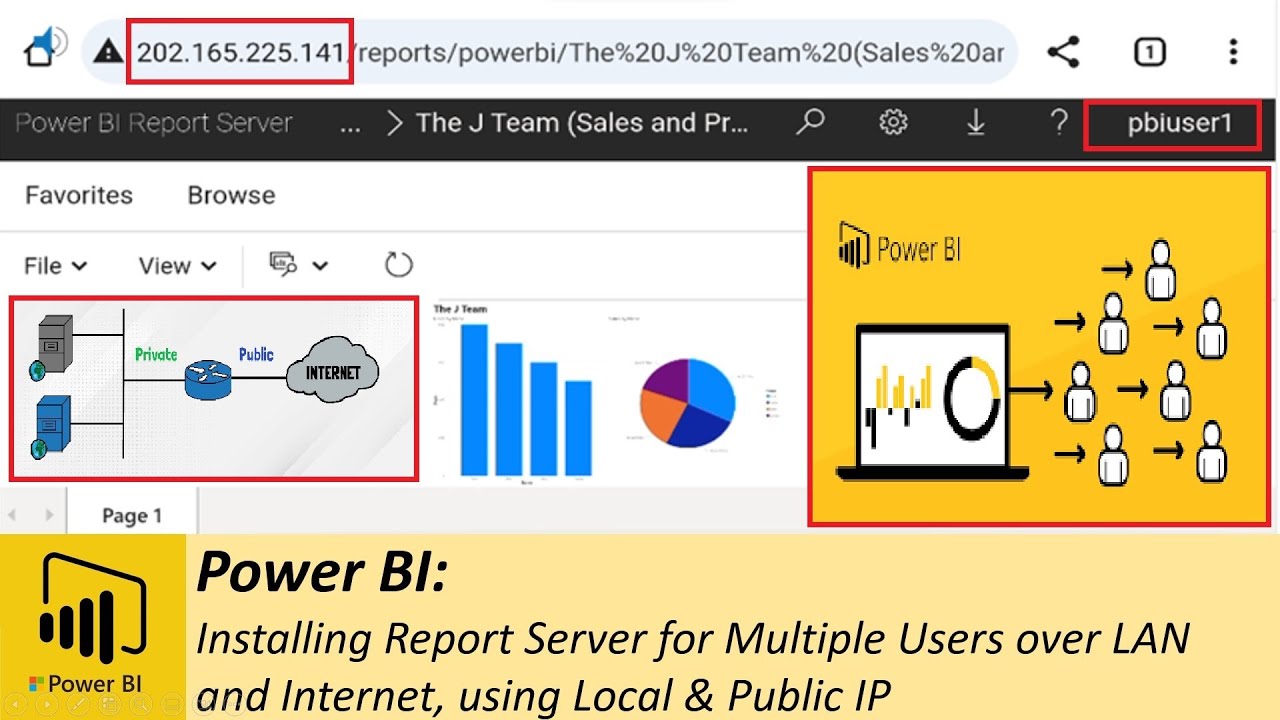
Task: Click the slideshow see-all-slides icon
Action: point(109,705)
